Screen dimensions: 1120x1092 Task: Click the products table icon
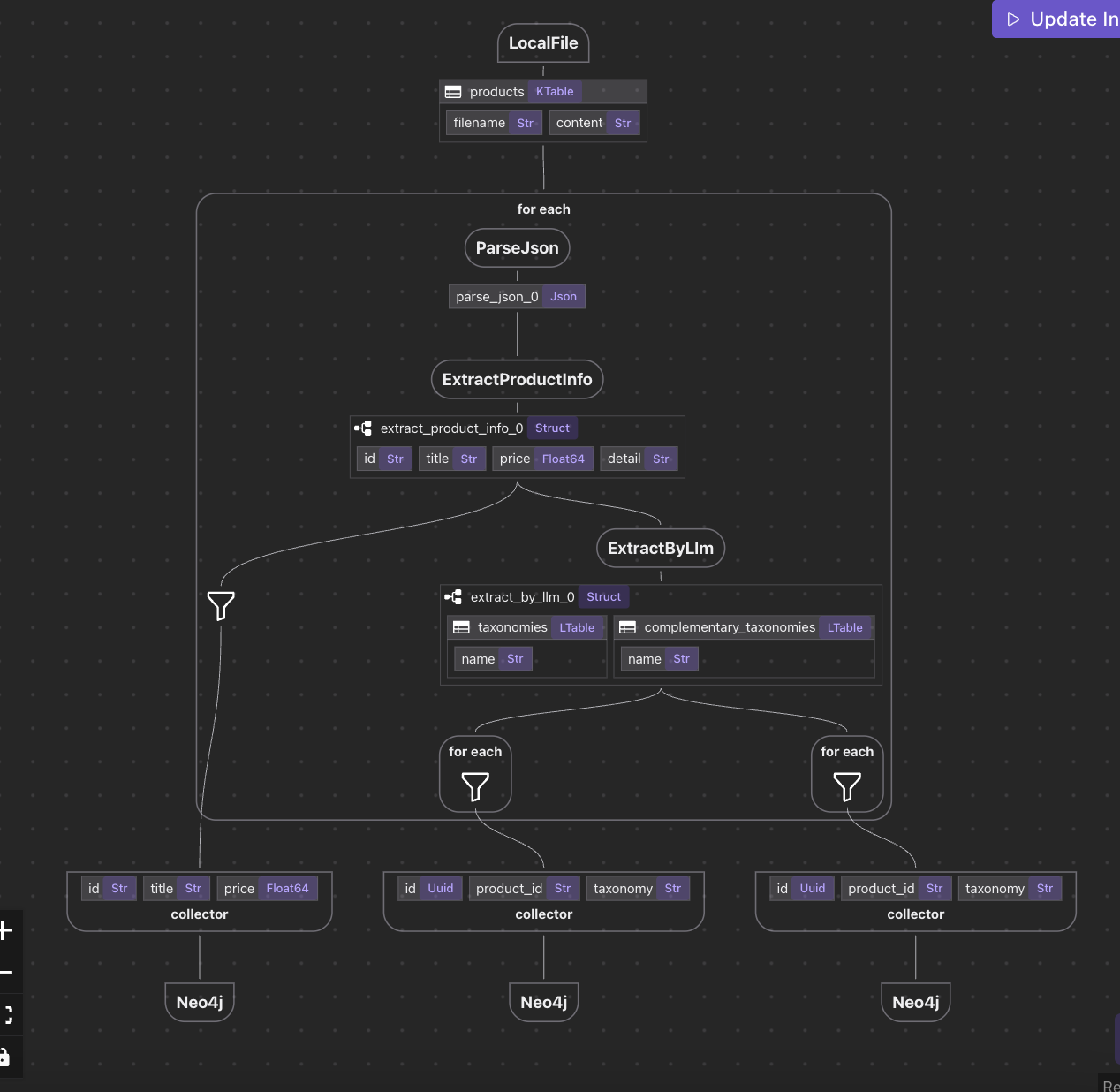click(x=453, y=92)
